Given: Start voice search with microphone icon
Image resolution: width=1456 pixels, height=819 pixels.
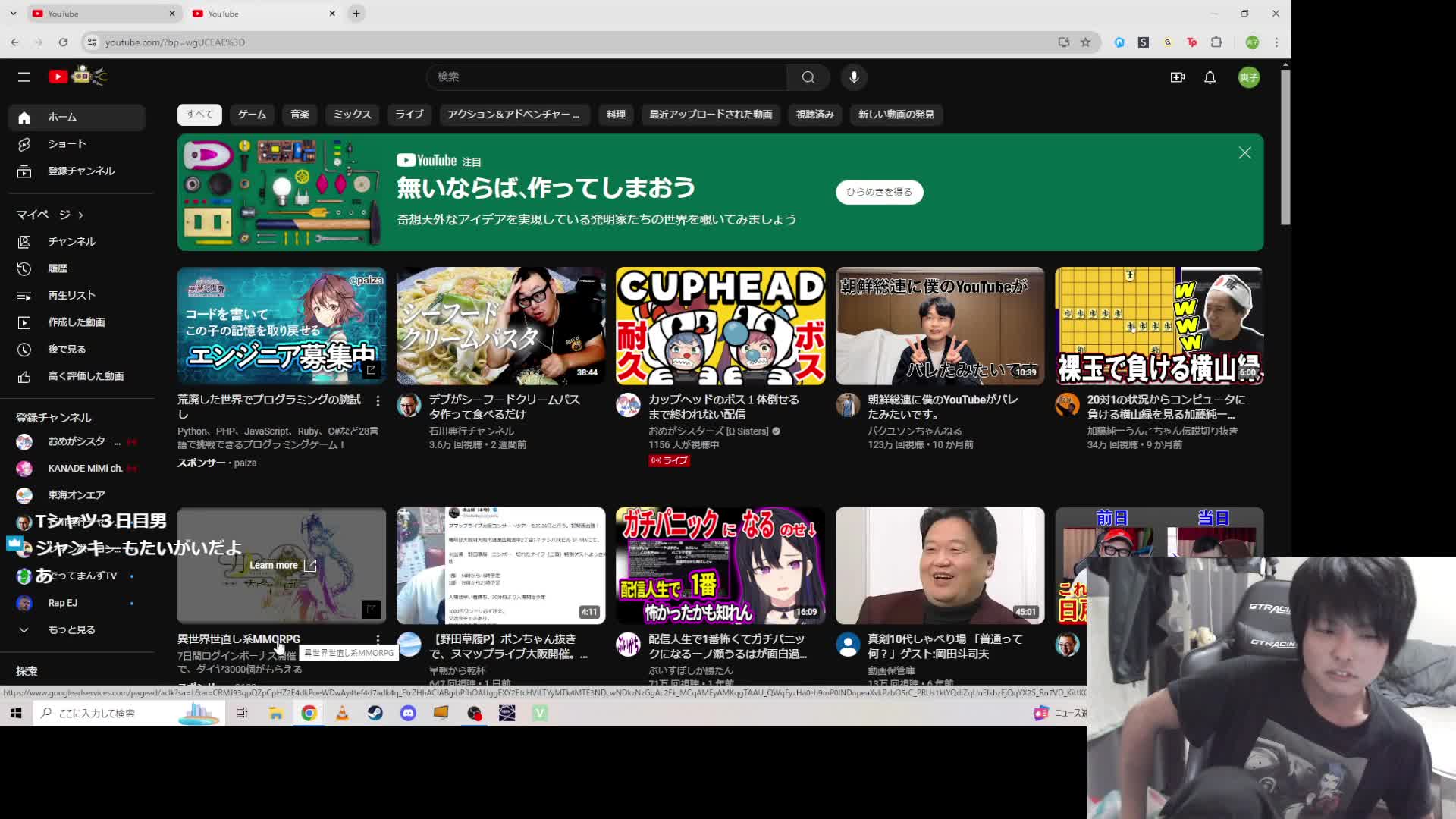Looking at the screenshot, I should pos(854,77).
